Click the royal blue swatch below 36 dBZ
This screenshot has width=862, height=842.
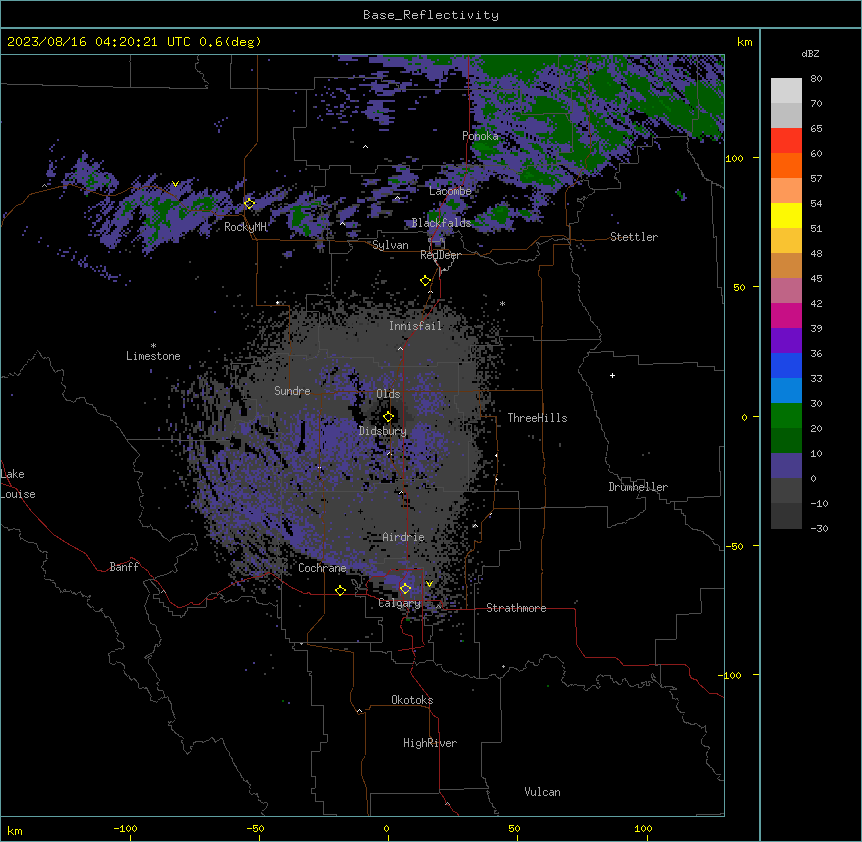click(x=786, y=365)
